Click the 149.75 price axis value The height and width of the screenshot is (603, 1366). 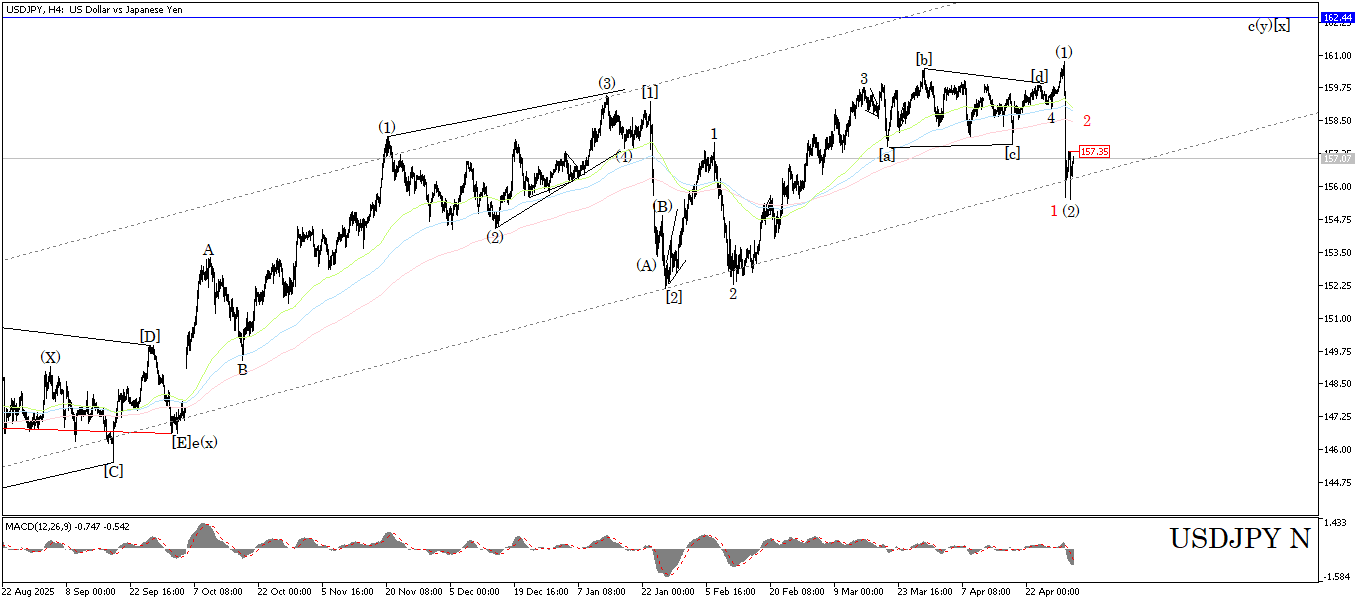pos(1336,351)
